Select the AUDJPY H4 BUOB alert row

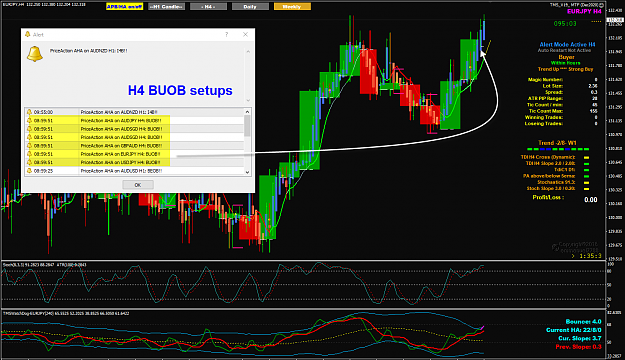click(134, 120)
